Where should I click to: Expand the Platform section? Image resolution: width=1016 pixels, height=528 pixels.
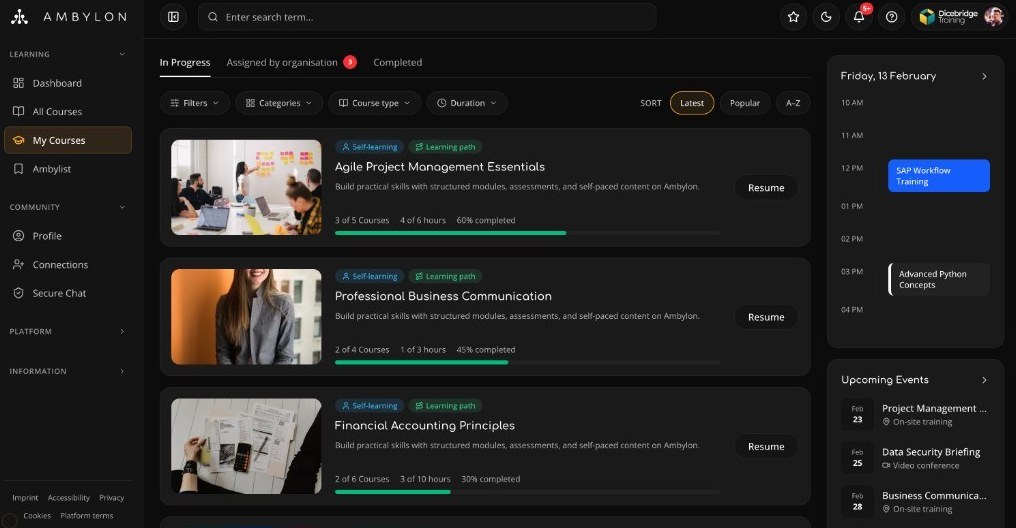pyautogui.click(x=122, y=331)
